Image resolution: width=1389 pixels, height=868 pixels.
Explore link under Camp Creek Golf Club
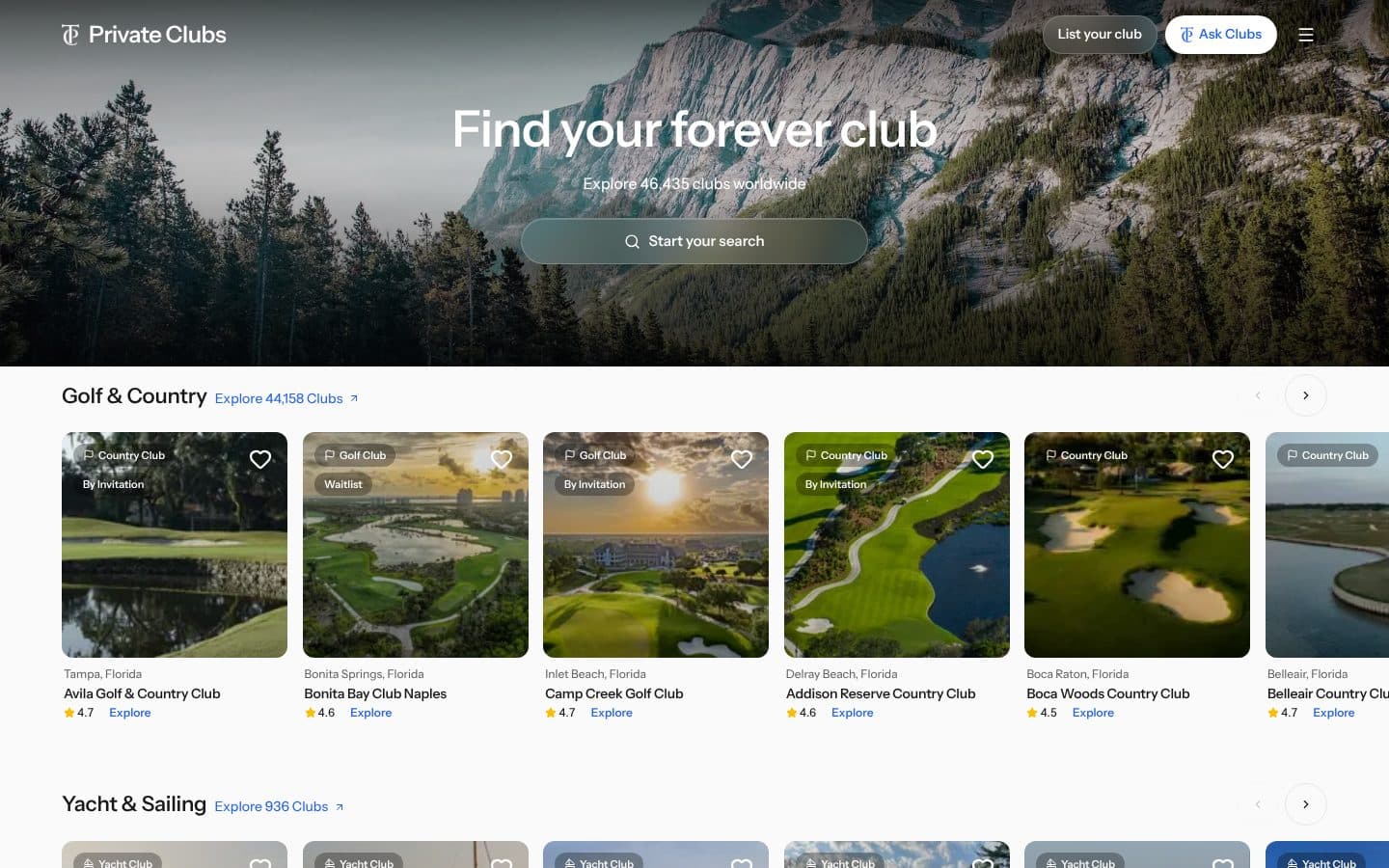click(x=612, y=713)
